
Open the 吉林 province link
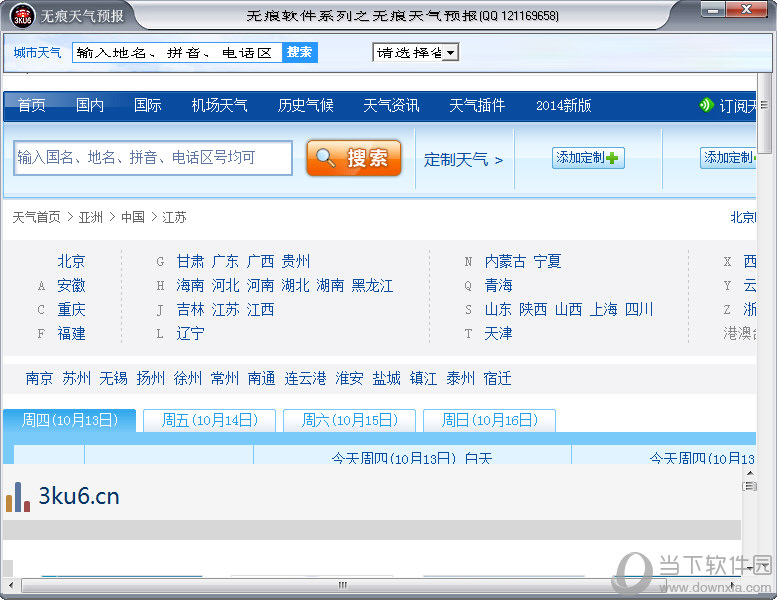coord(190,310)
